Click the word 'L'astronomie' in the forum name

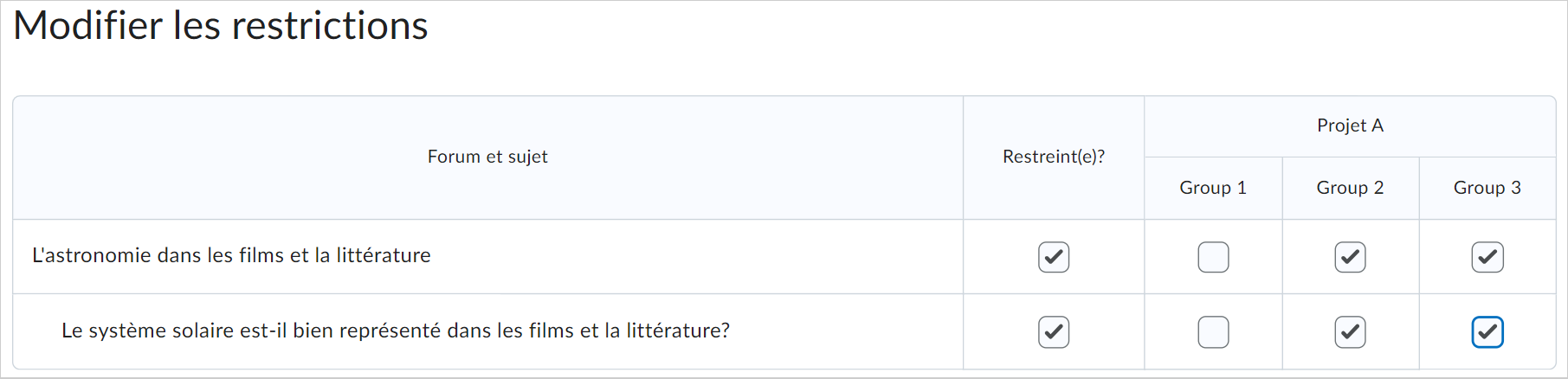(92, 255)
